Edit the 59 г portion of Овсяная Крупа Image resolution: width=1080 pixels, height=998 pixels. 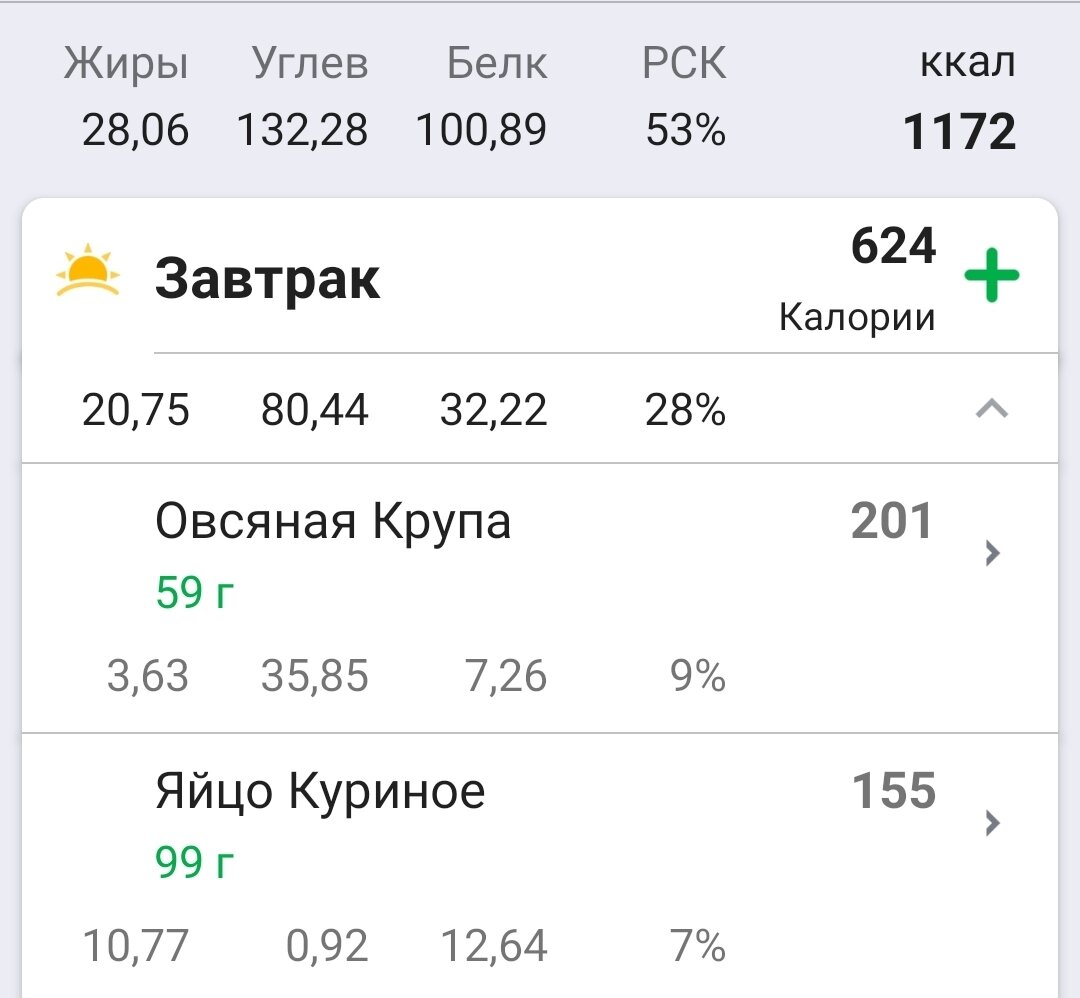pyautogui.click(x=191, y=592)
